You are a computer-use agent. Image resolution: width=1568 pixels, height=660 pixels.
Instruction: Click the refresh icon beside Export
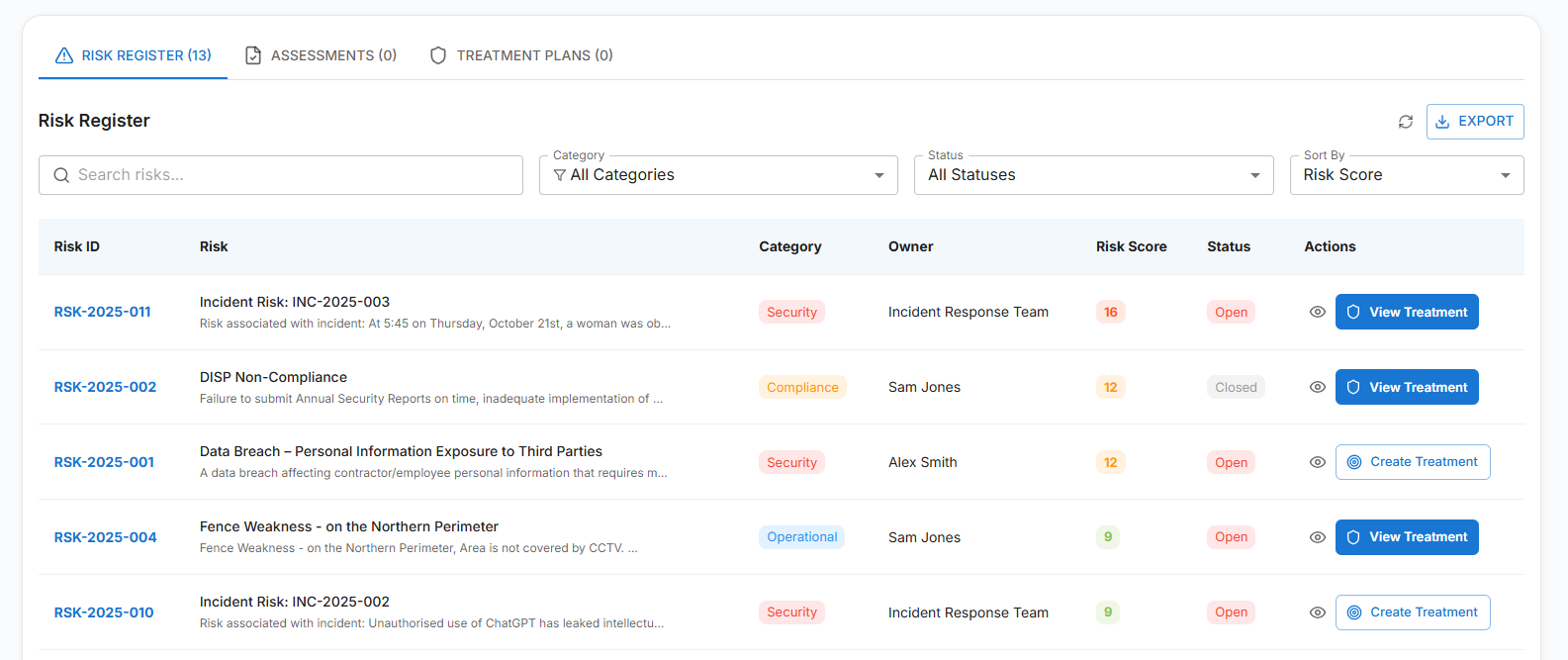coord(1405,122)
